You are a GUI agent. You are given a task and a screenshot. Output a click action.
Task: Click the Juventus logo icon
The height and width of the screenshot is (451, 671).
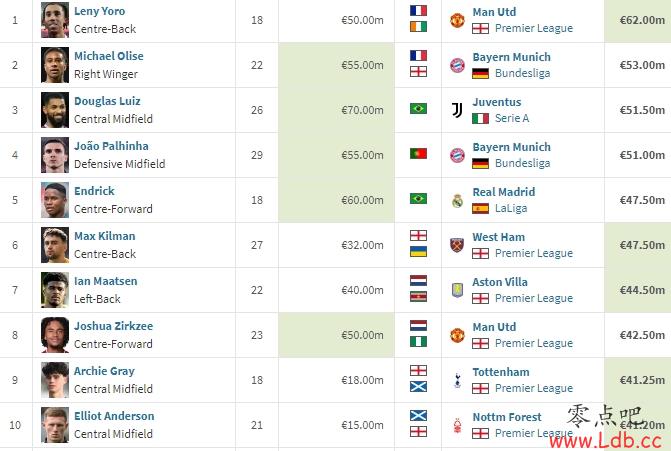tap(457, 110)
